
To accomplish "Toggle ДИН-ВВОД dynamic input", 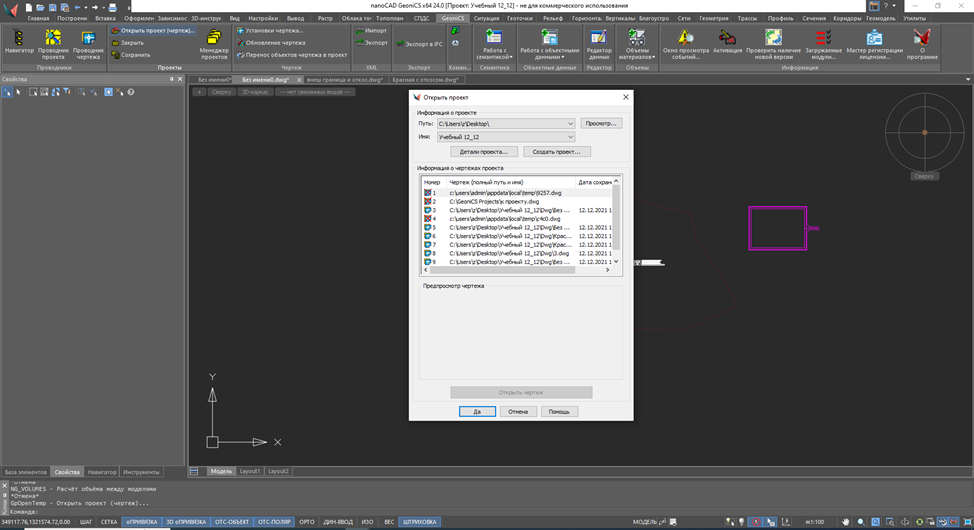I will pyautogui.click(x=338, y=522).
